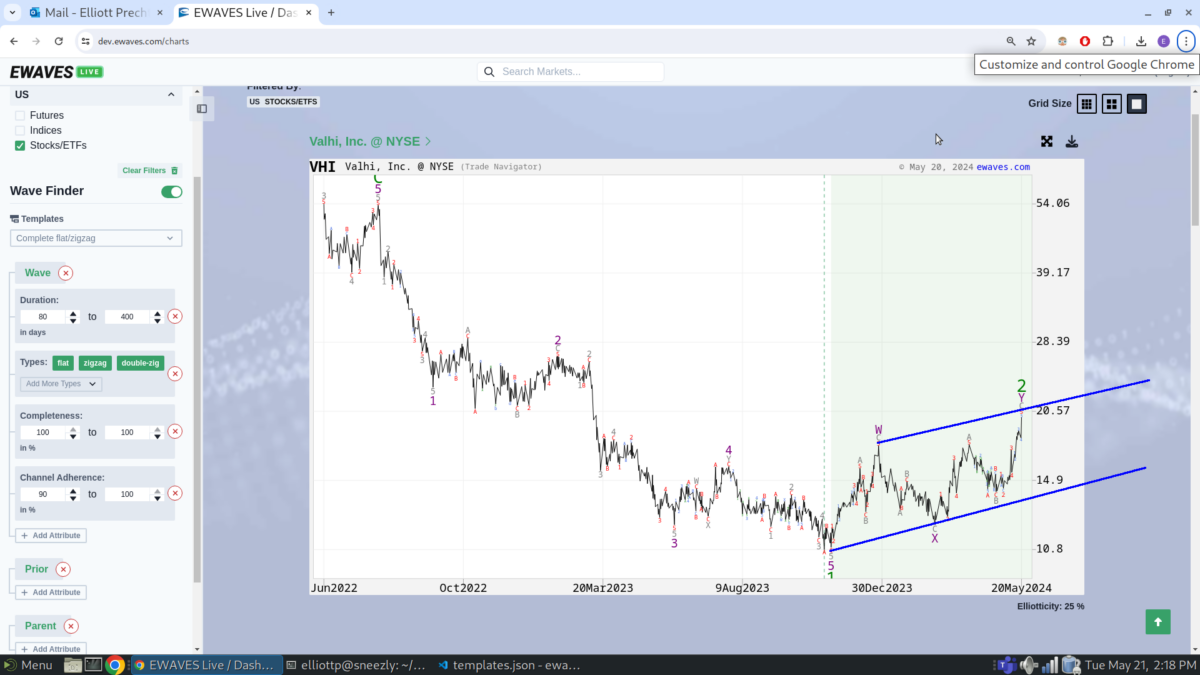1200x675 pixels.
Task: Click the green scroll-to-top arrow button
Action: pos(1158,622)
